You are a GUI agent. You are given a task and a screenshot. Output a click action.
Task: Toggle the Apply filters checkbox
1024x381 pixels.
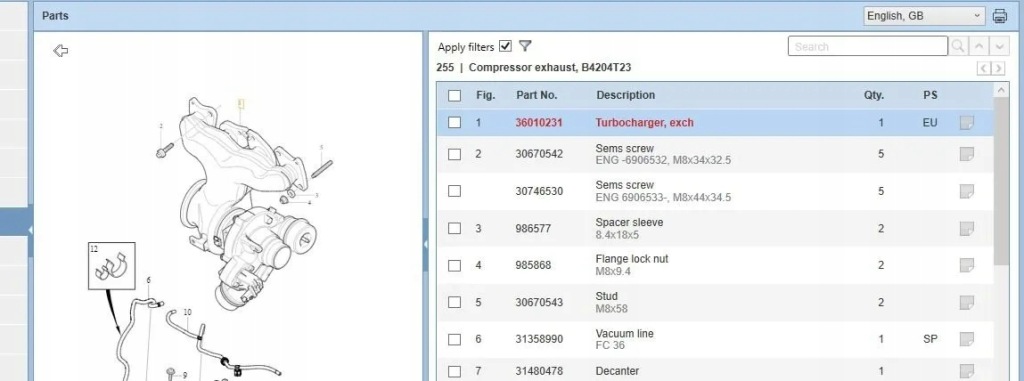pyautogui.click(x=505, y=46)
